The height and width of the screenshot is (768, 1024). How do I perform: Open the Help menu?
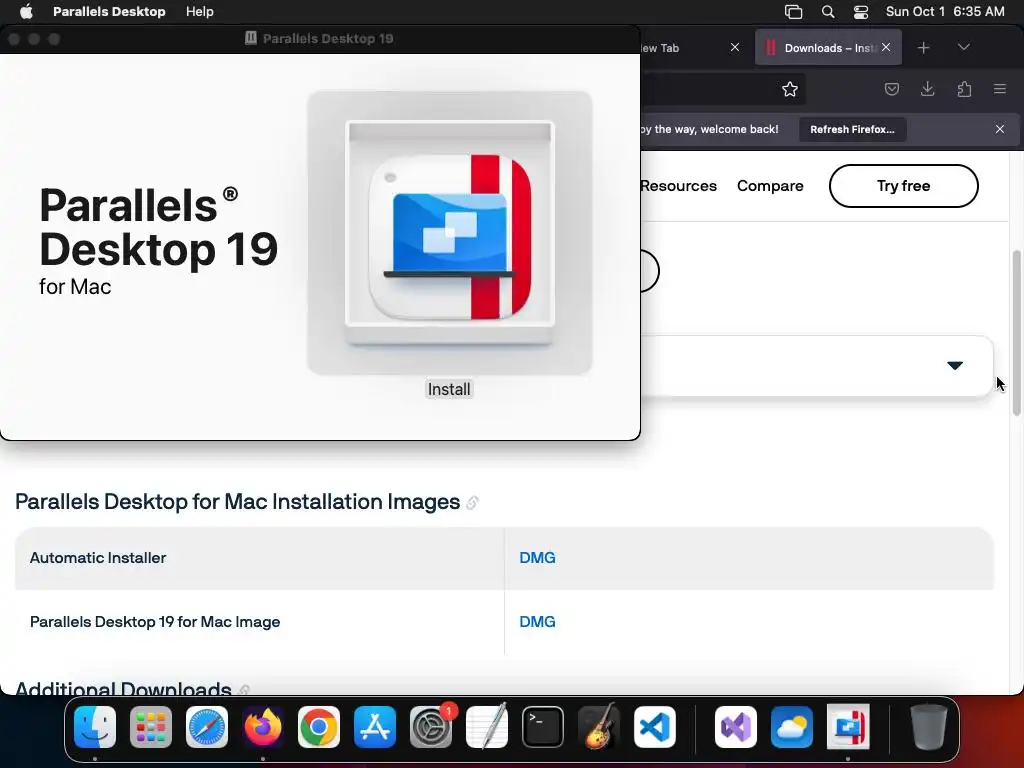(199, 11)
